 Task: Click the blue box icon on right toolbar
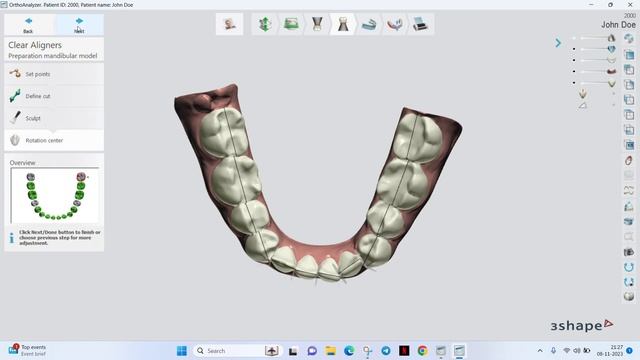(x=629, y=221)
